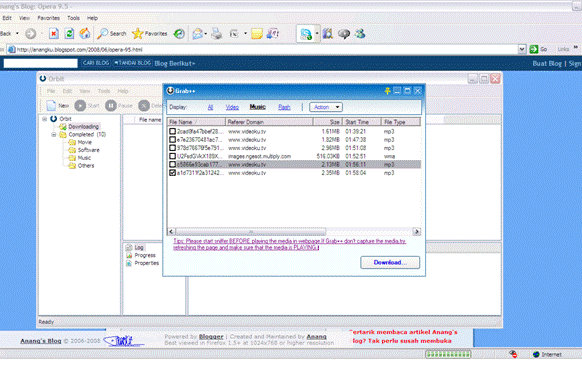Click the Go button beside address bar
Viewport: 582px width, 374px height.
pyautogui.click(x=538, y=49)
